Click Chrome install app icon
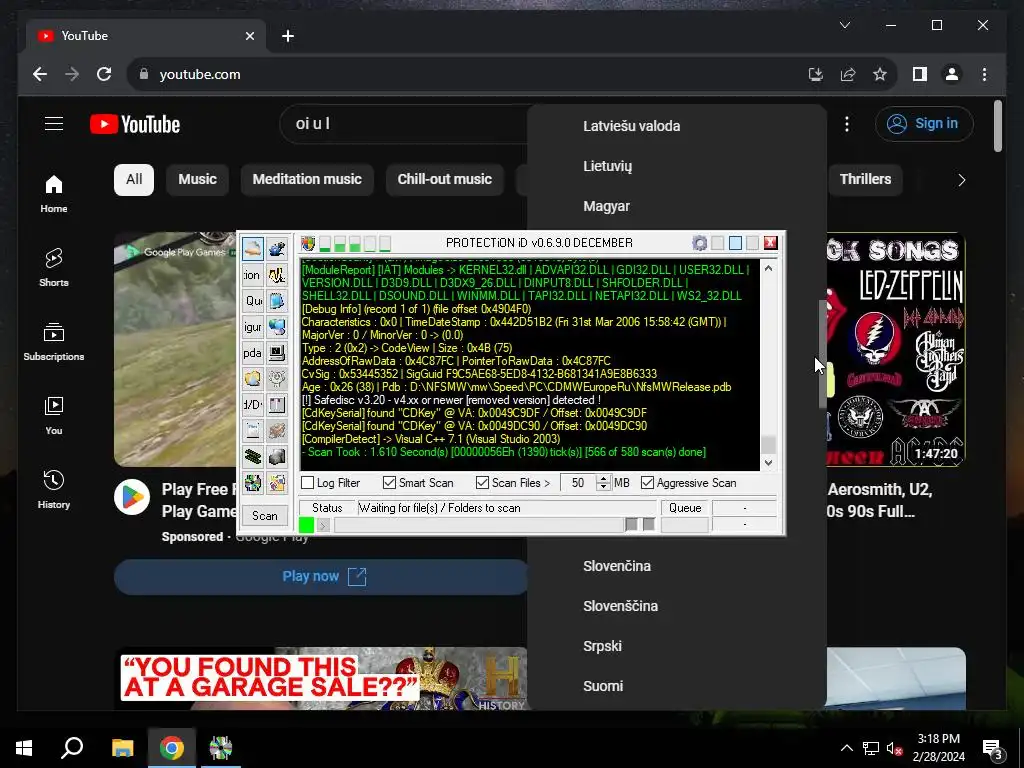 coord(816,74)
